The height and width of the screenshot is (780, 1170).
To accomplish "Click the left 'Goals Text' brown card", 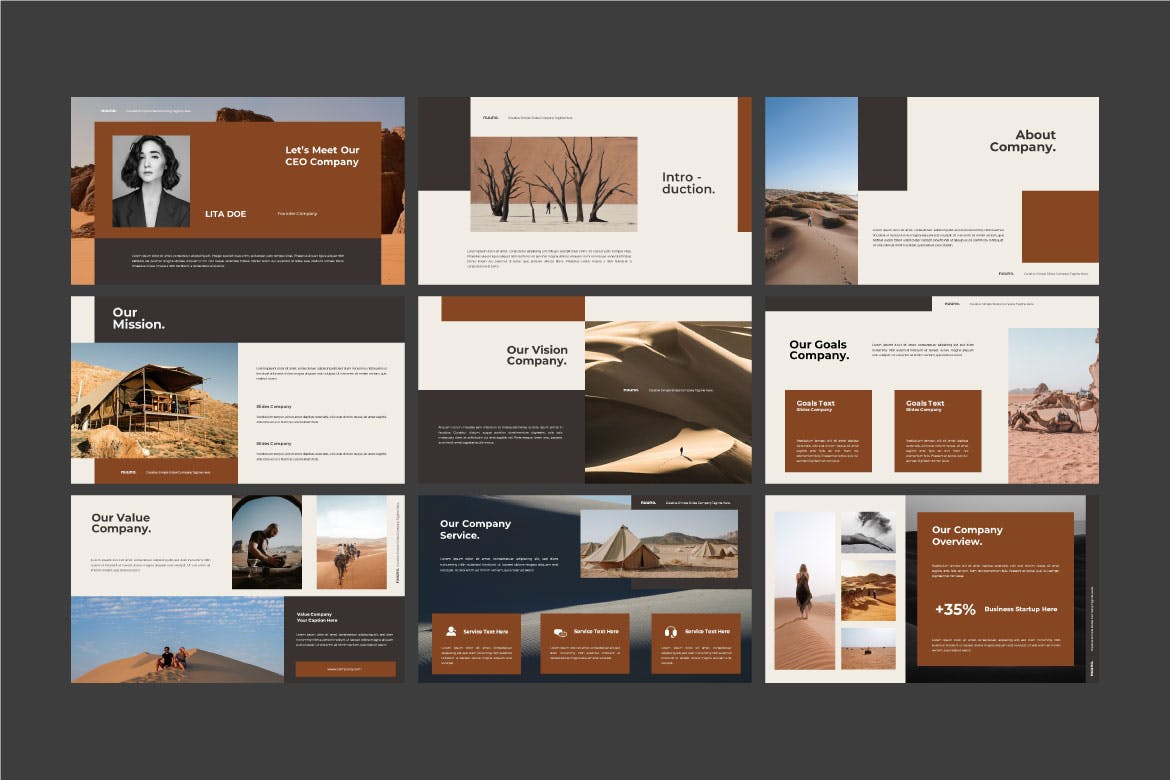I will tap(828, 431).
